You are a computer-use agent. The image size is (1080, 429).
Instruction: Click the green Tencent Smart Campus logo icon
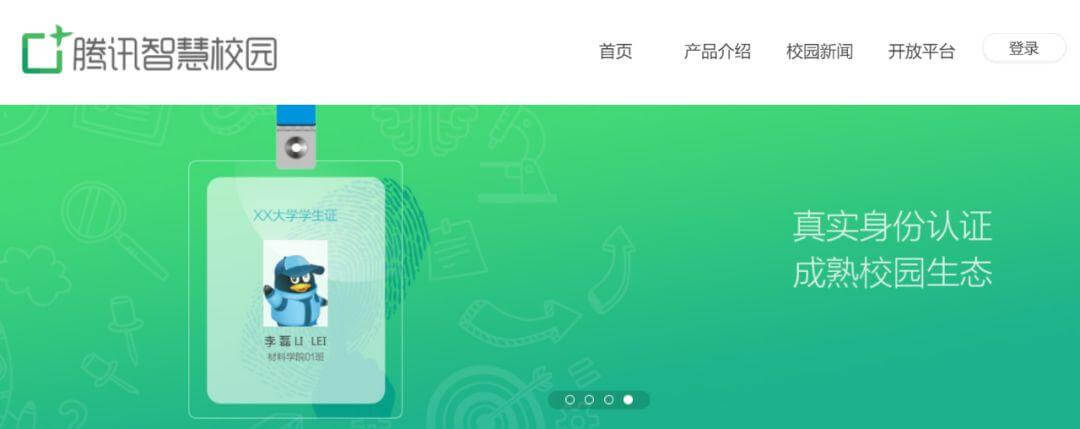(x=47, y=50)
